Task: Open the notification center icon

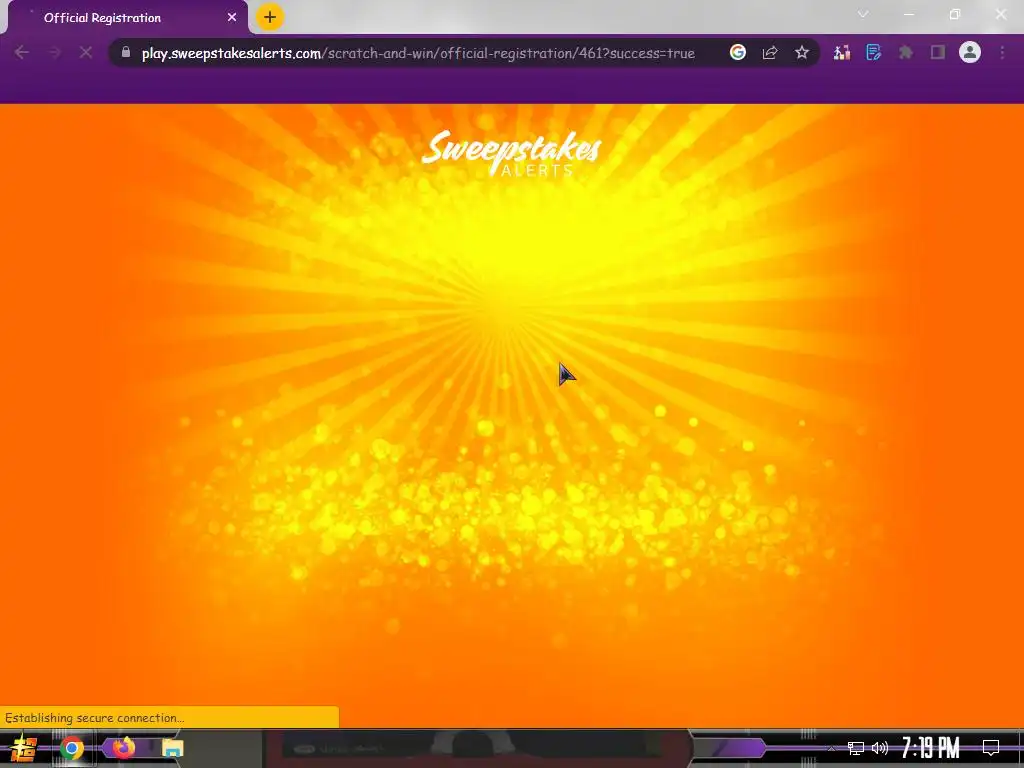Action: point(991,748)
